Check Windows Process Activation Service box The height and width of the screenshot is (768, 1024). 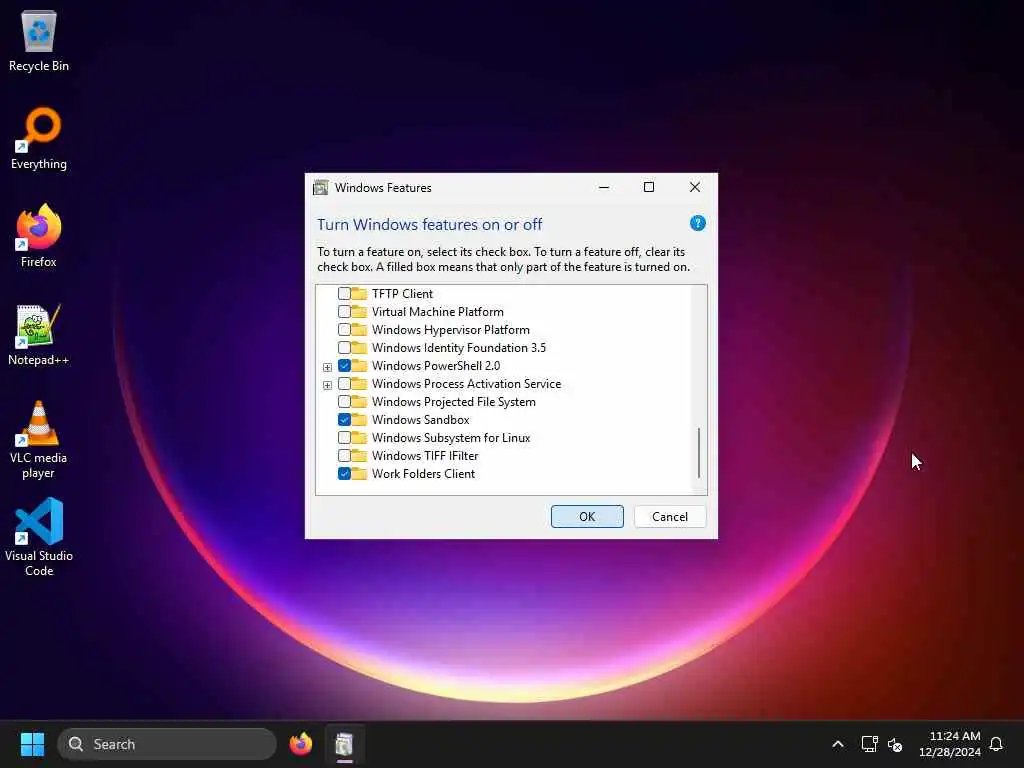(344, 383)
